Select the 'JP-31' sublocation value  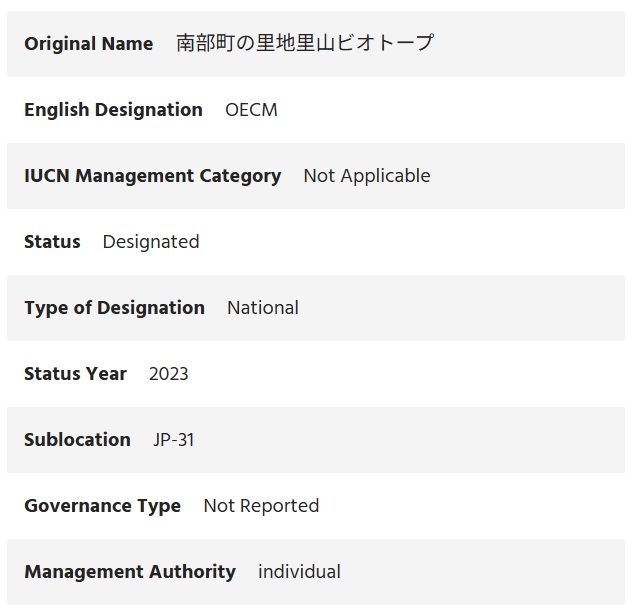click(174, 440)
